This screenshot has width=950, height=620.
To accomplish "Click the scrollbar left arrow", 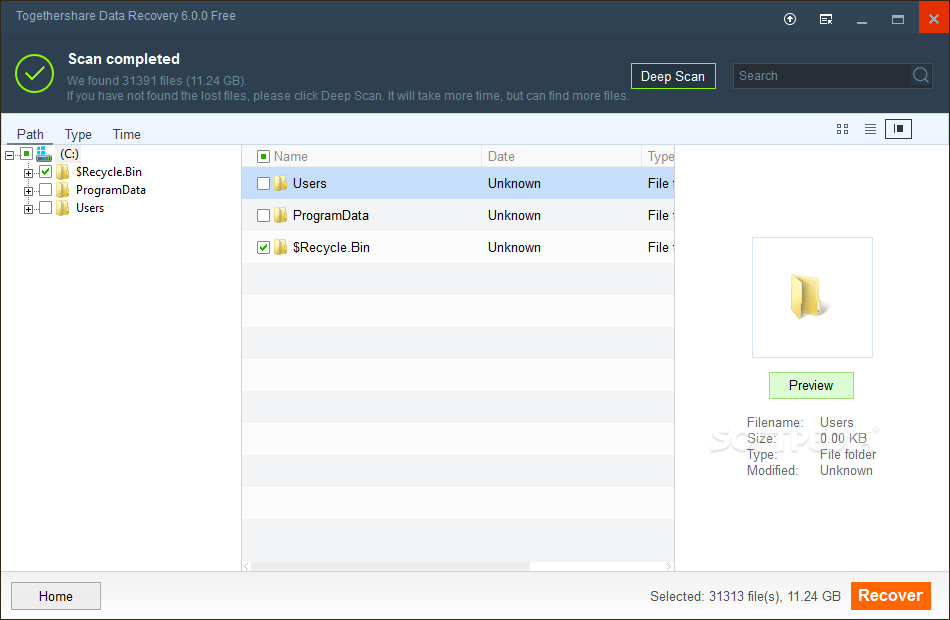I will pos(247,566).
